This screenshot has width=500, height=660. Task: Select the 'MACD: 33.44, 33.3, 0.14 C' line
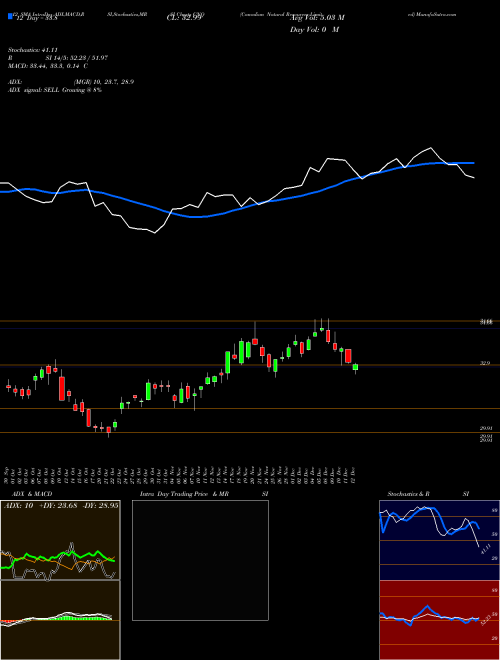pyautogui.click(x=48, y=66)
